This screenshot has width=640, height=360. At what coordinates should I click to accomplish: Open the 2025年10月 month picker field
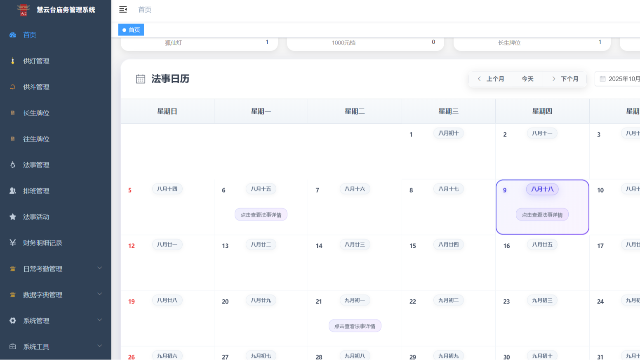(618, 79)
